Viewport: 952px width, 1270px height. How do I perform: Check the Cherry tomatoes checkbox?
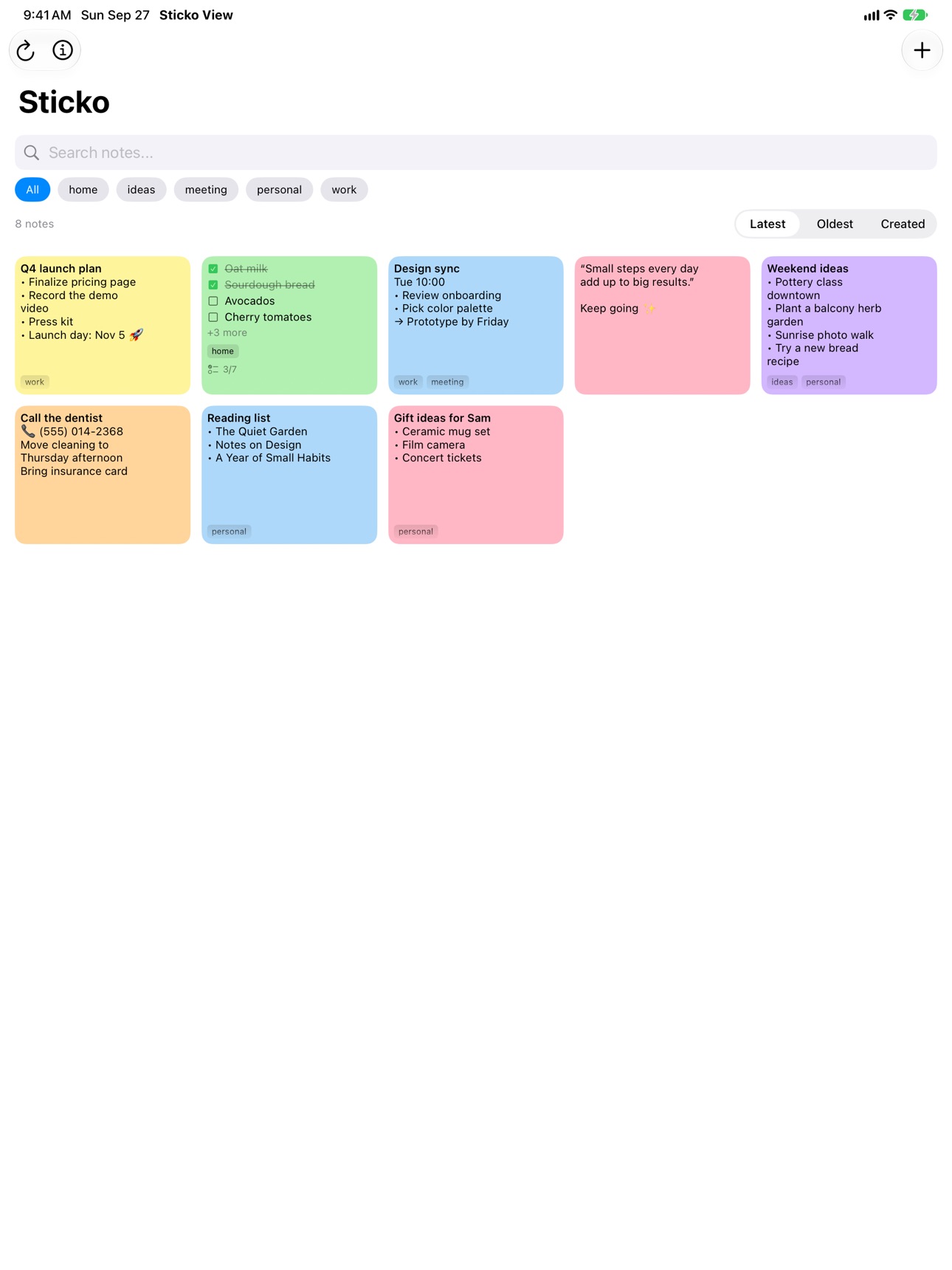tap(213, 317)
